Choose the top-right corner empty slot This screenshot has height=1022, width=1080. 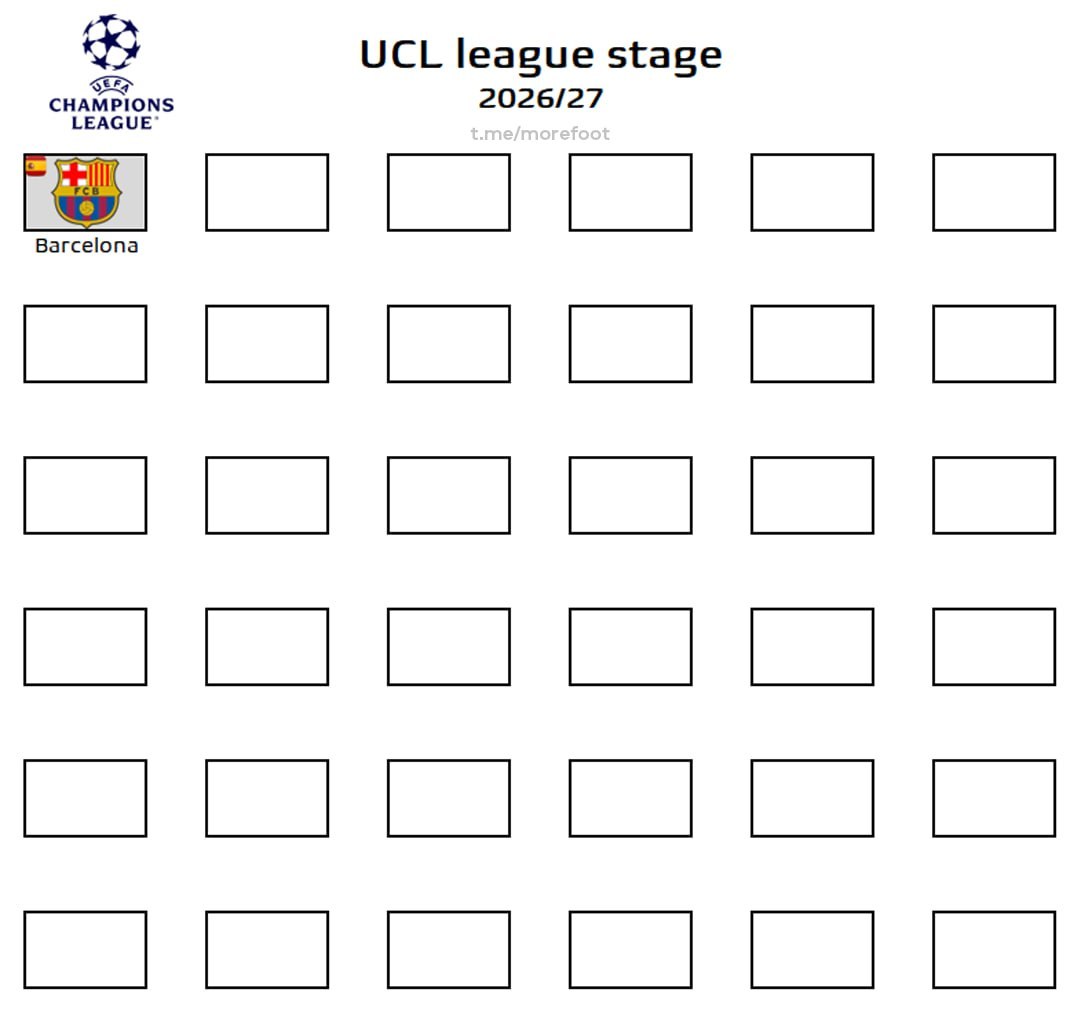(x=994, y=192)
